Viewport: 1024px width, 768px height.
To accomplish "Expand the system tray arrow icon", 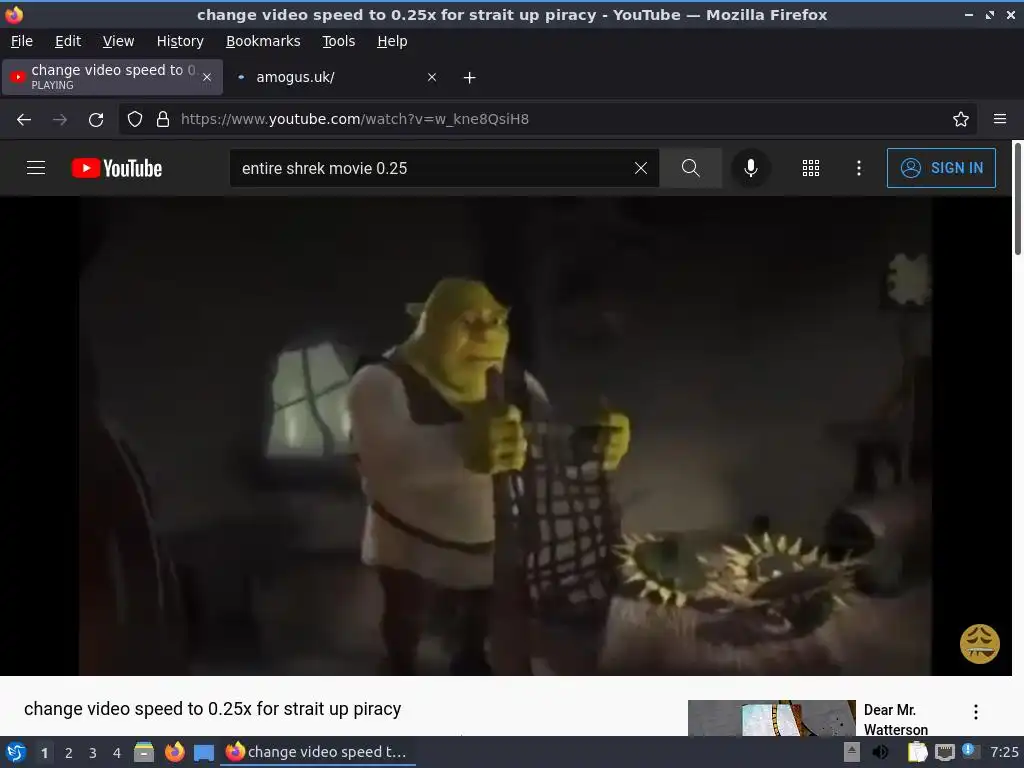I will click(x=852, y=752).
